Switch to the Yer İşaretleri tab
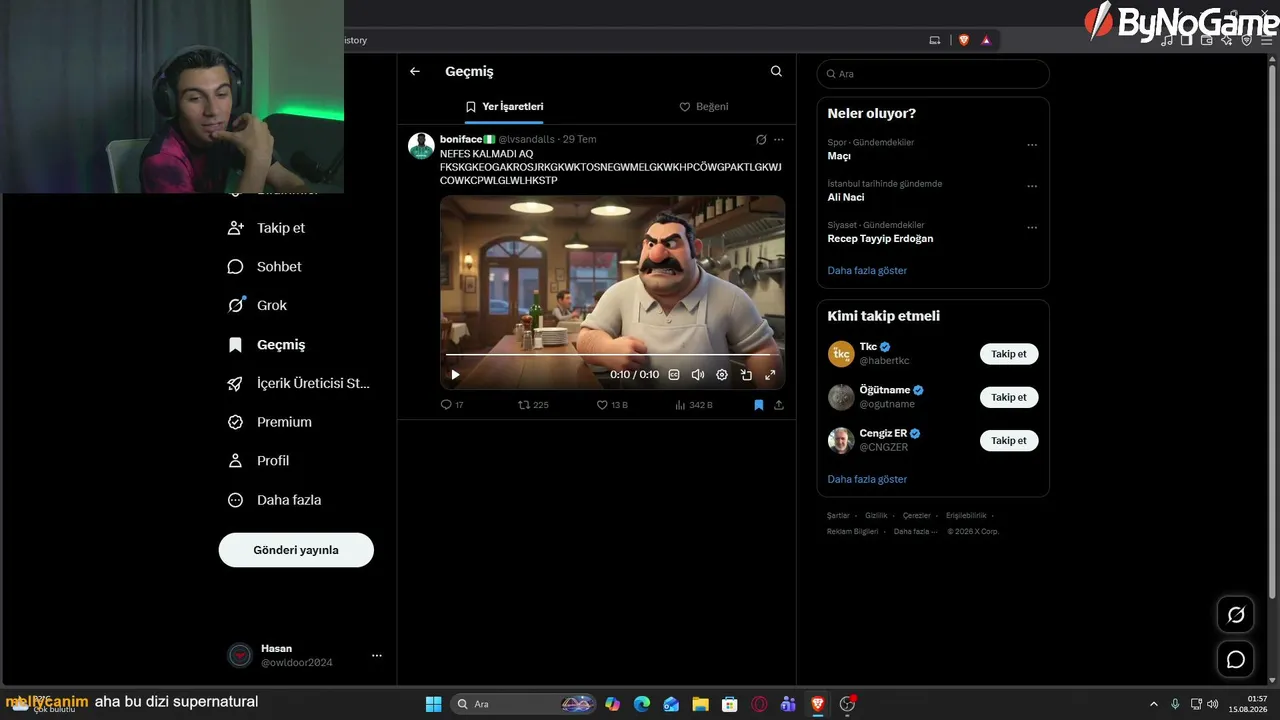1280x720 pixels. [x=504, y=107]
